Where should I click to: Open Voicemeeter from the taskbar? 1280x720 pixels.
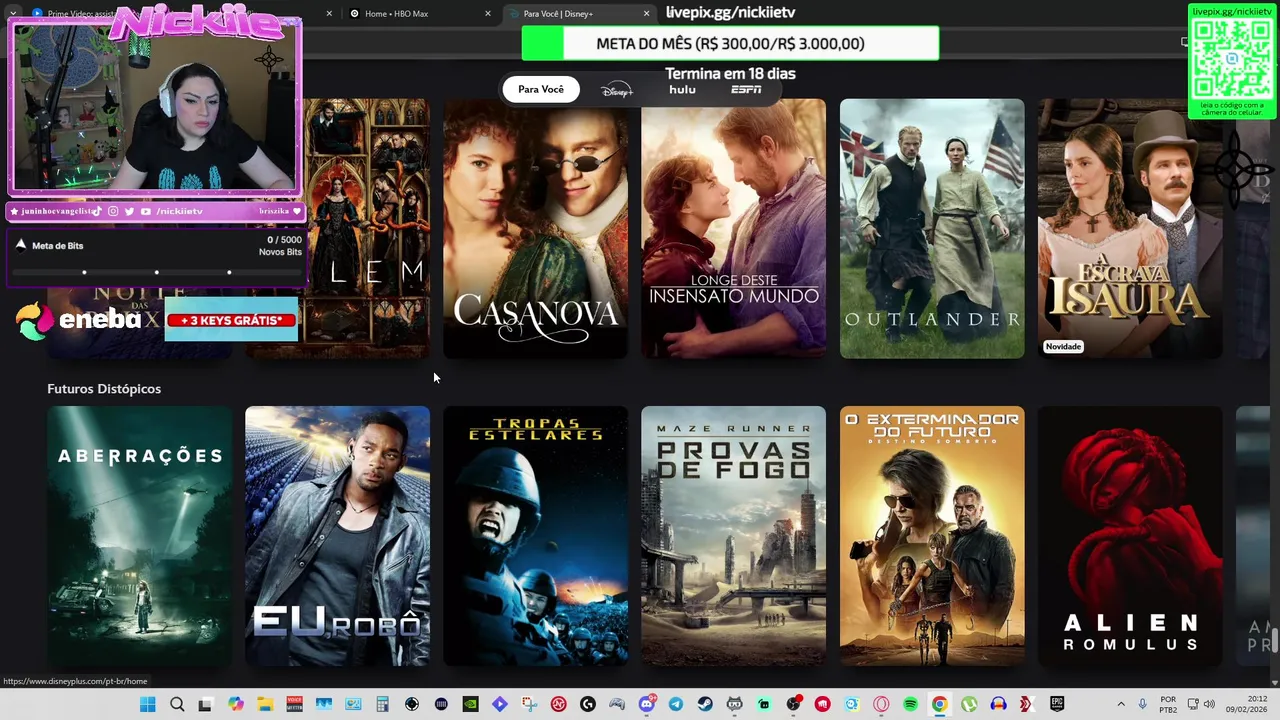point(294,704)
